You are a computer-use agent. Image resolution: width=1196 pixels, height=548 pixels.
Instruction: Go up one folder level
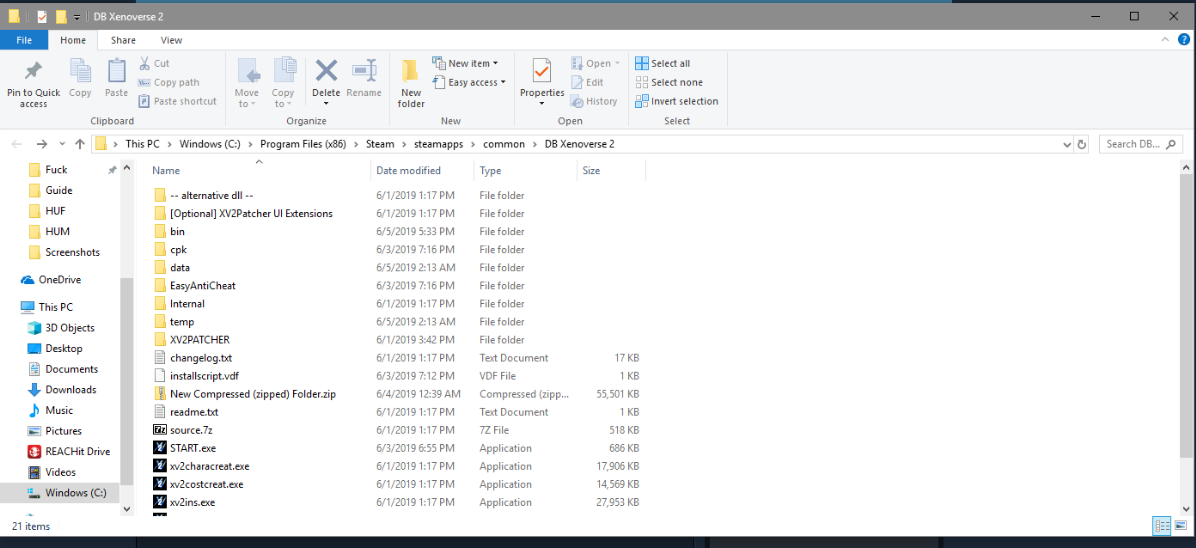click(80, 143)
